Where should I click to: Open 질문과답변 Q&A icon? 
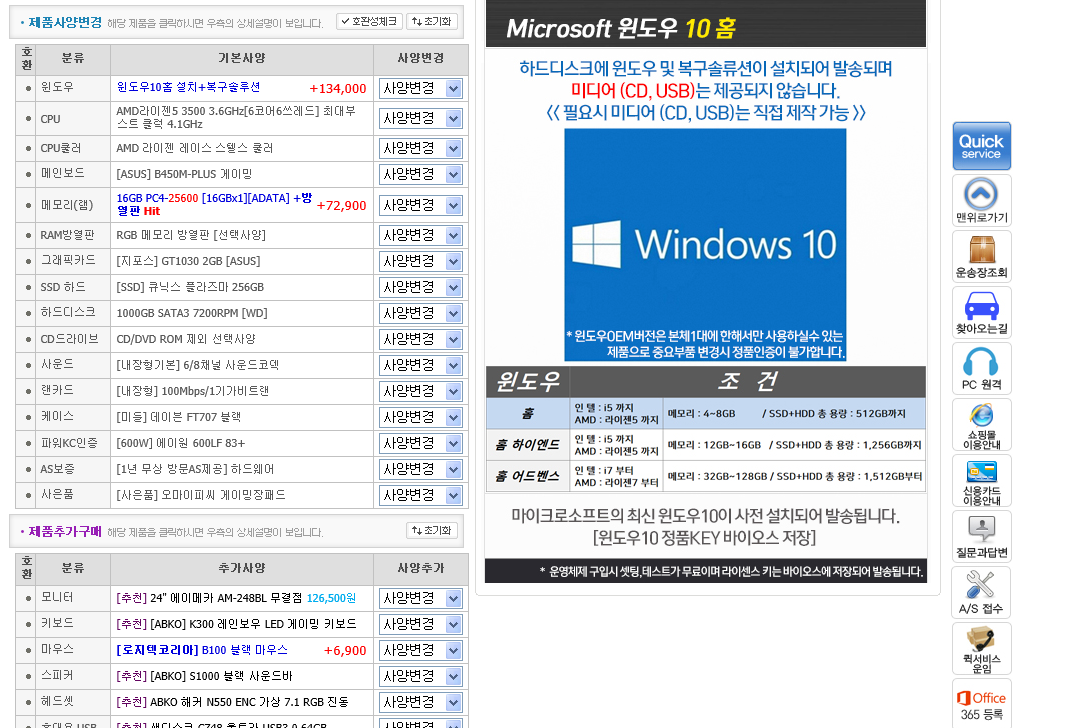pos(981,536)
